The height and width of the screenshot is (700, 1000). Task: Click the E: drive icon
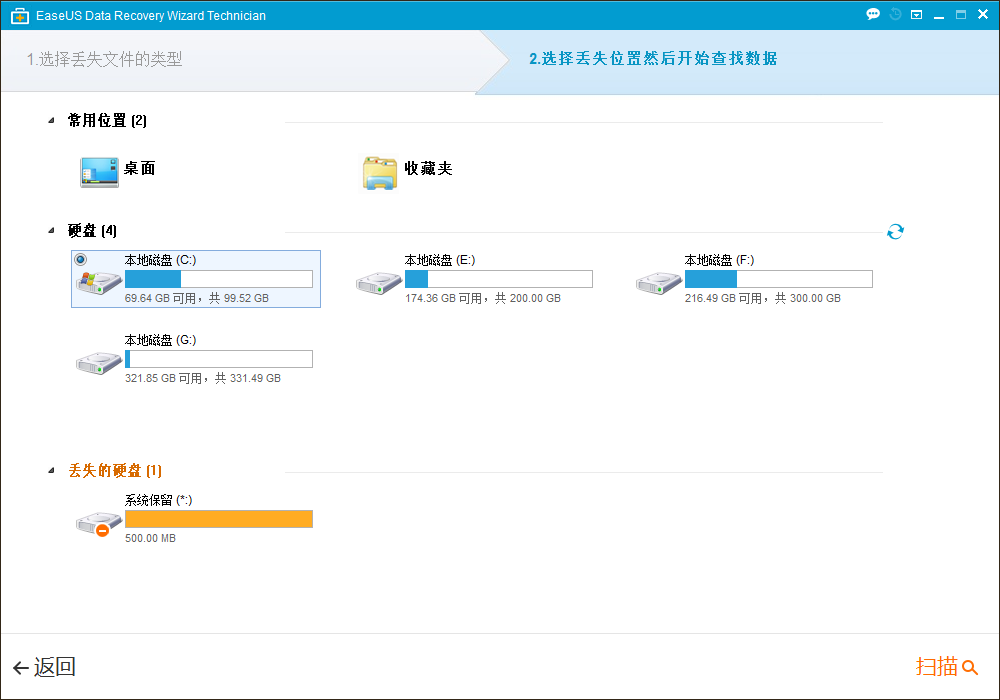click(x=378, y=282)
